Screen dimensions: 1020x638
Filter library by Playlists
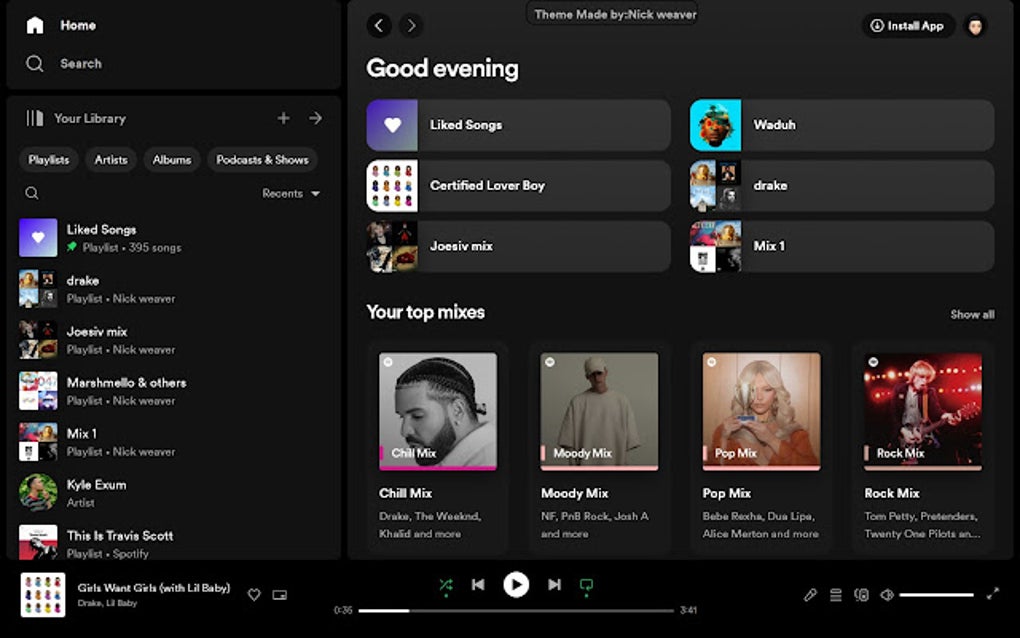(x=49, y=159)
